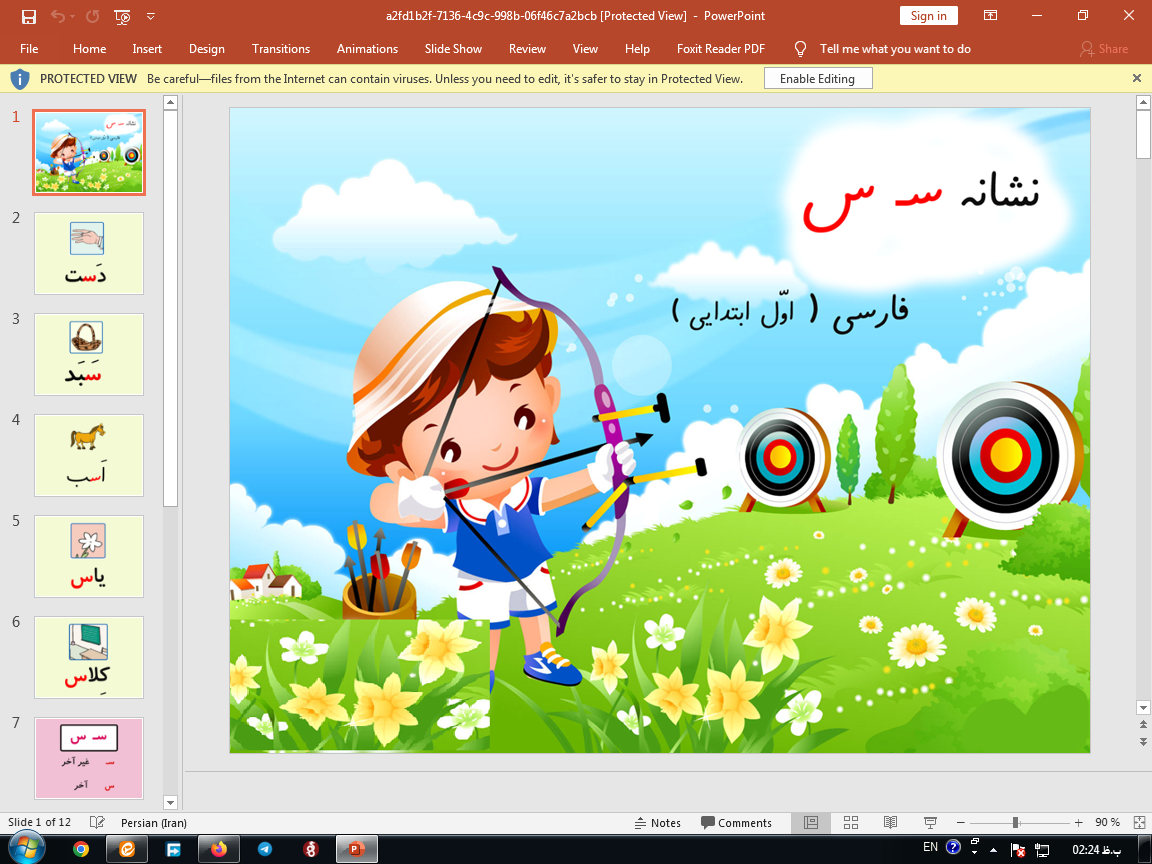The width and height of the screenshot is (1152, 864).
Task: Fit slide to current window
Action: click(1139, 823)
